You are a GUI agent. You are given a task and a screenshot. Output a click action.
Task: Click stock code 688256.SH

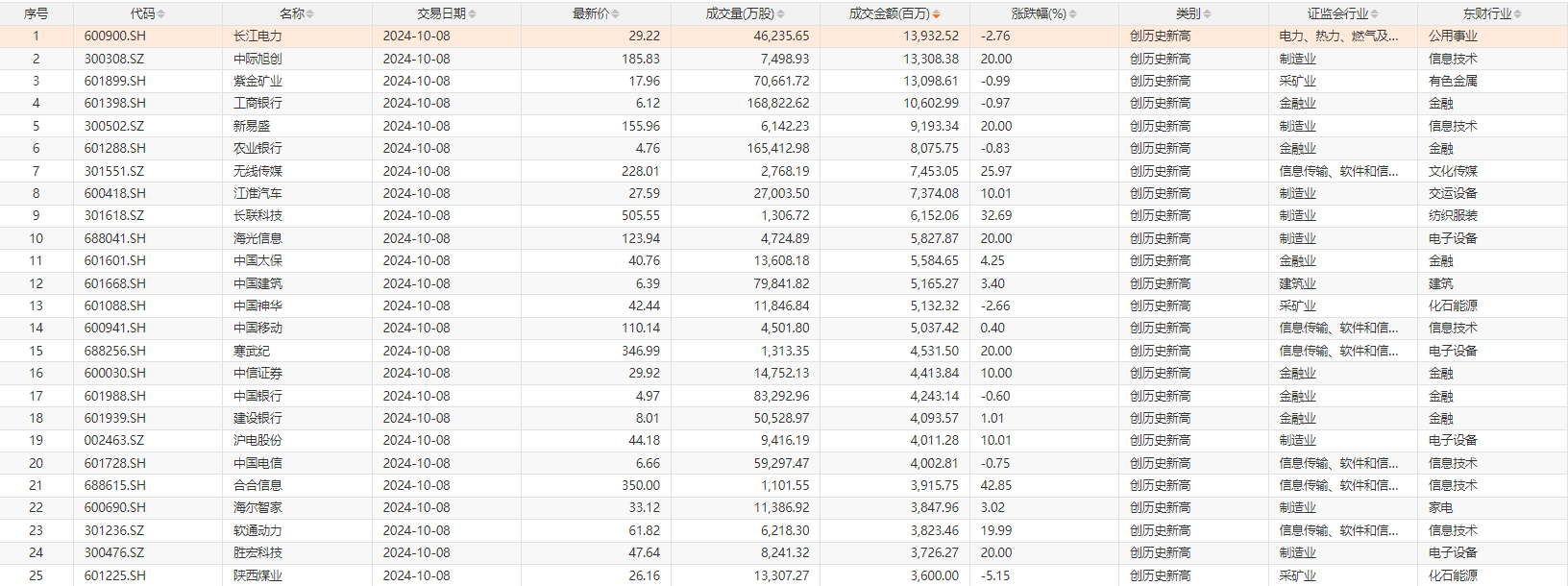point(115,351)
